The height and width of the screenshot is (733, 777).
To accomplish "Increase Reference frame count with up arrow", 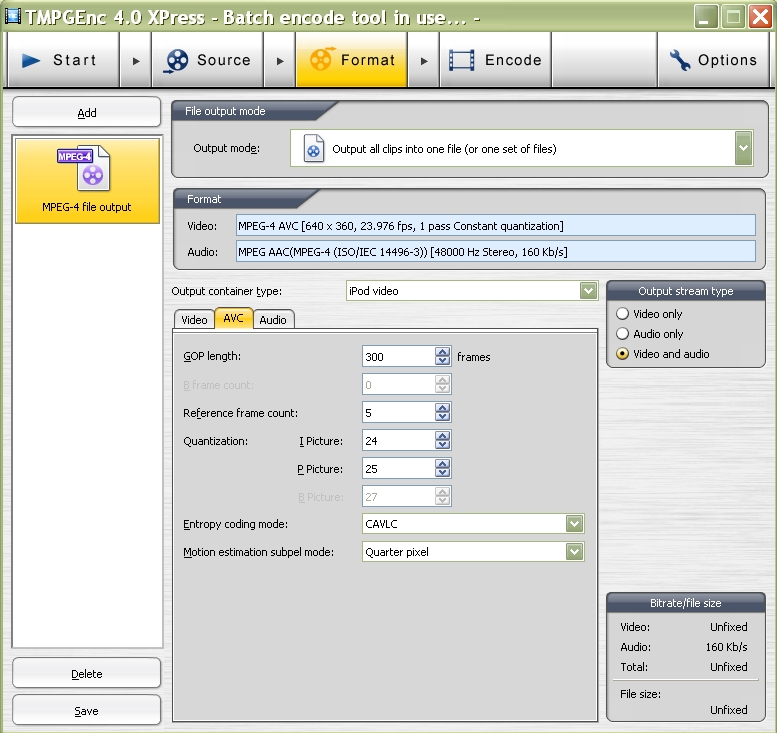I will pyautogui.click(x=443, y=407).
